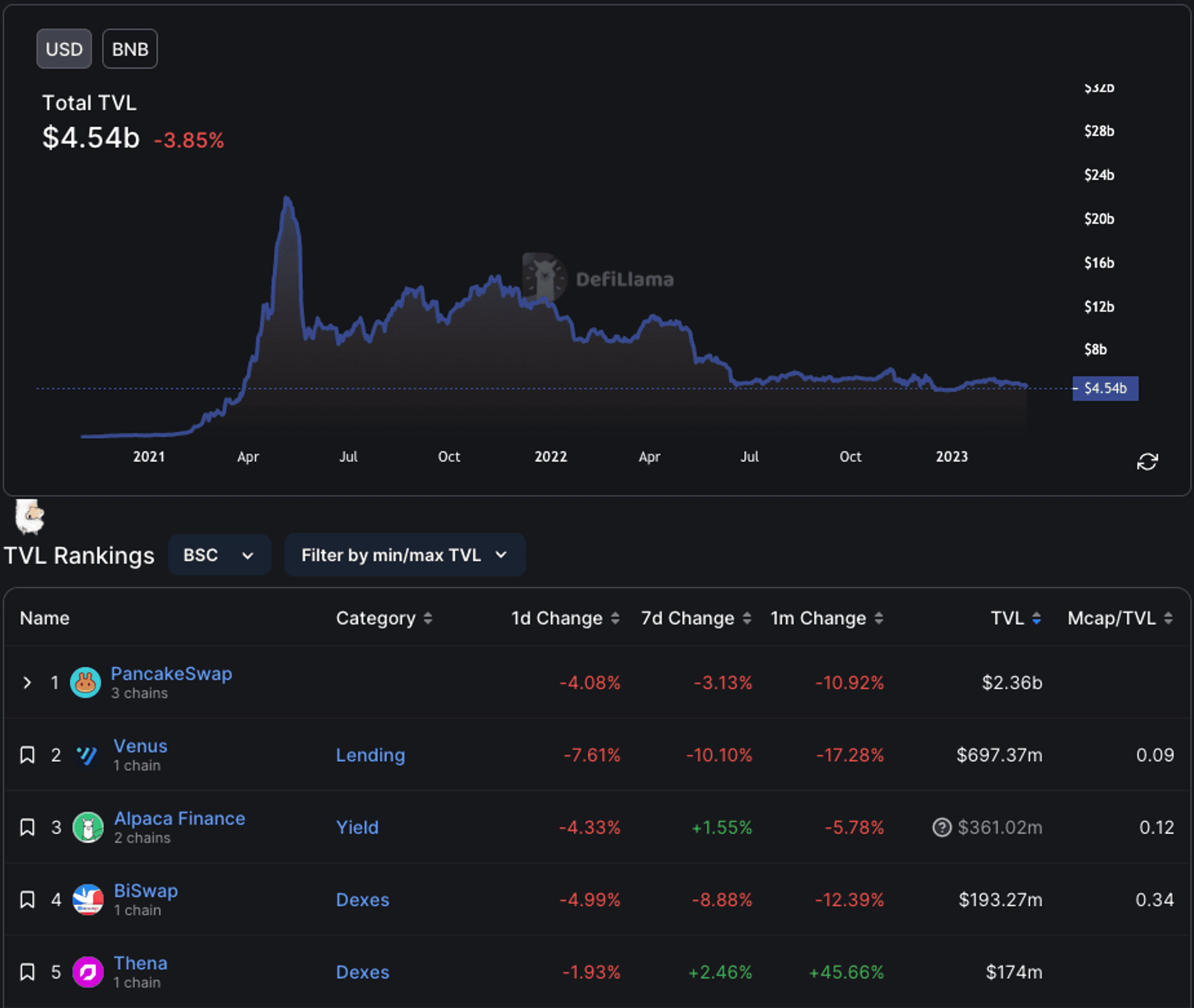Open the Yield category link
1194x1008 pixels.
(357, 827)
